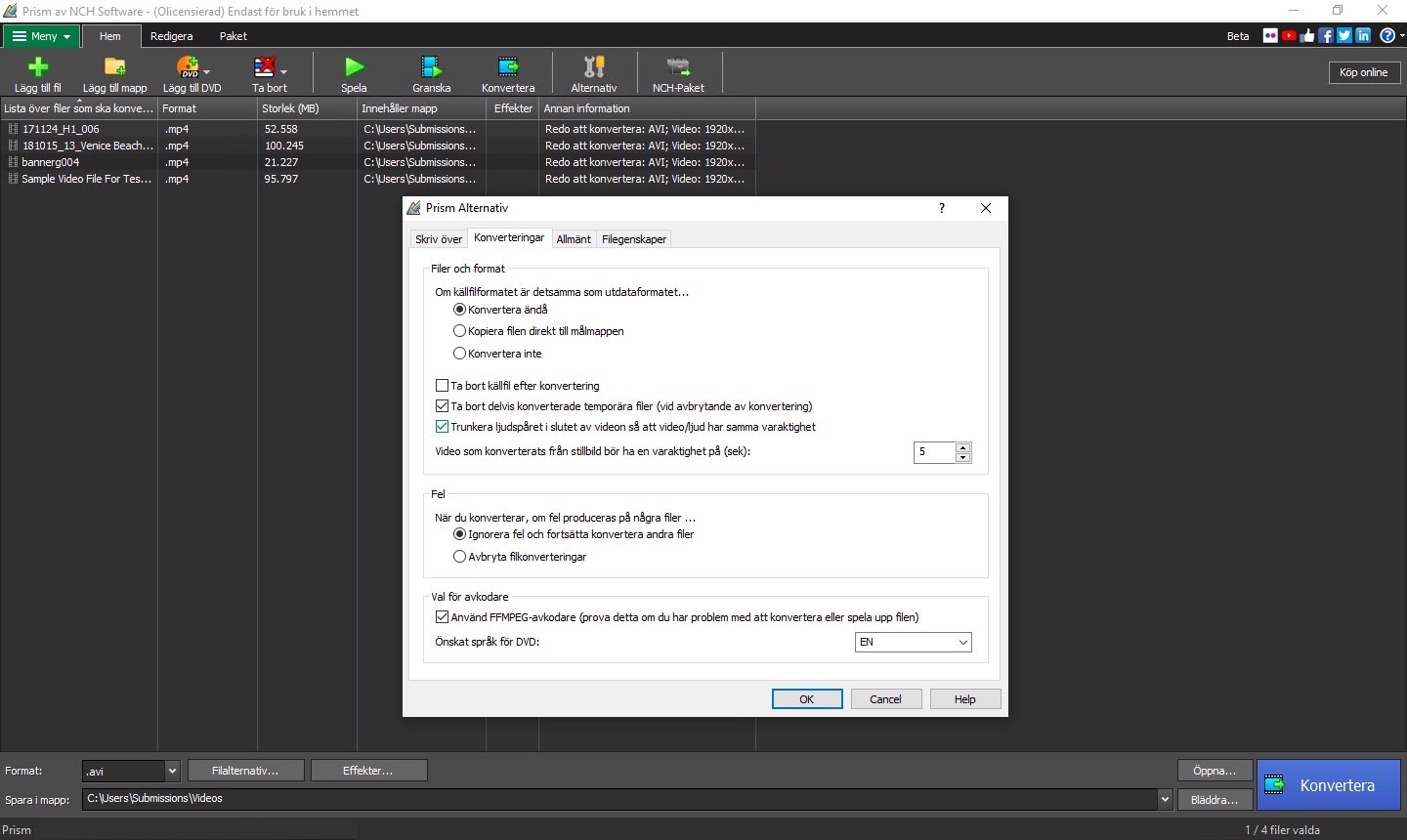Image resolution: width=1407 pixels, height=840 pixels.
Task: Select 'Kopiera filen direkt till målmappen' option
Action: tap(459, 331)
